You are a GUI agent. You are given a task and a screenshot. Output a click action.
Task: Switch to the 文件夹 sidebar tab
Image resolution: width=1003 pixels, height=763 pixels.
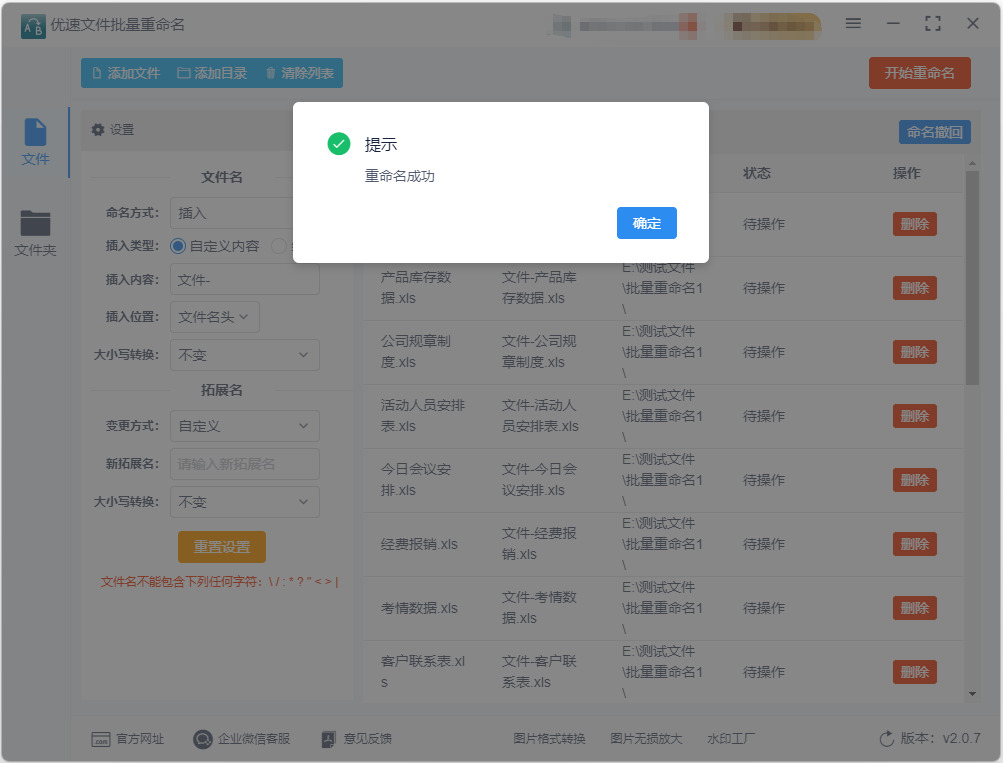point(35,233)
